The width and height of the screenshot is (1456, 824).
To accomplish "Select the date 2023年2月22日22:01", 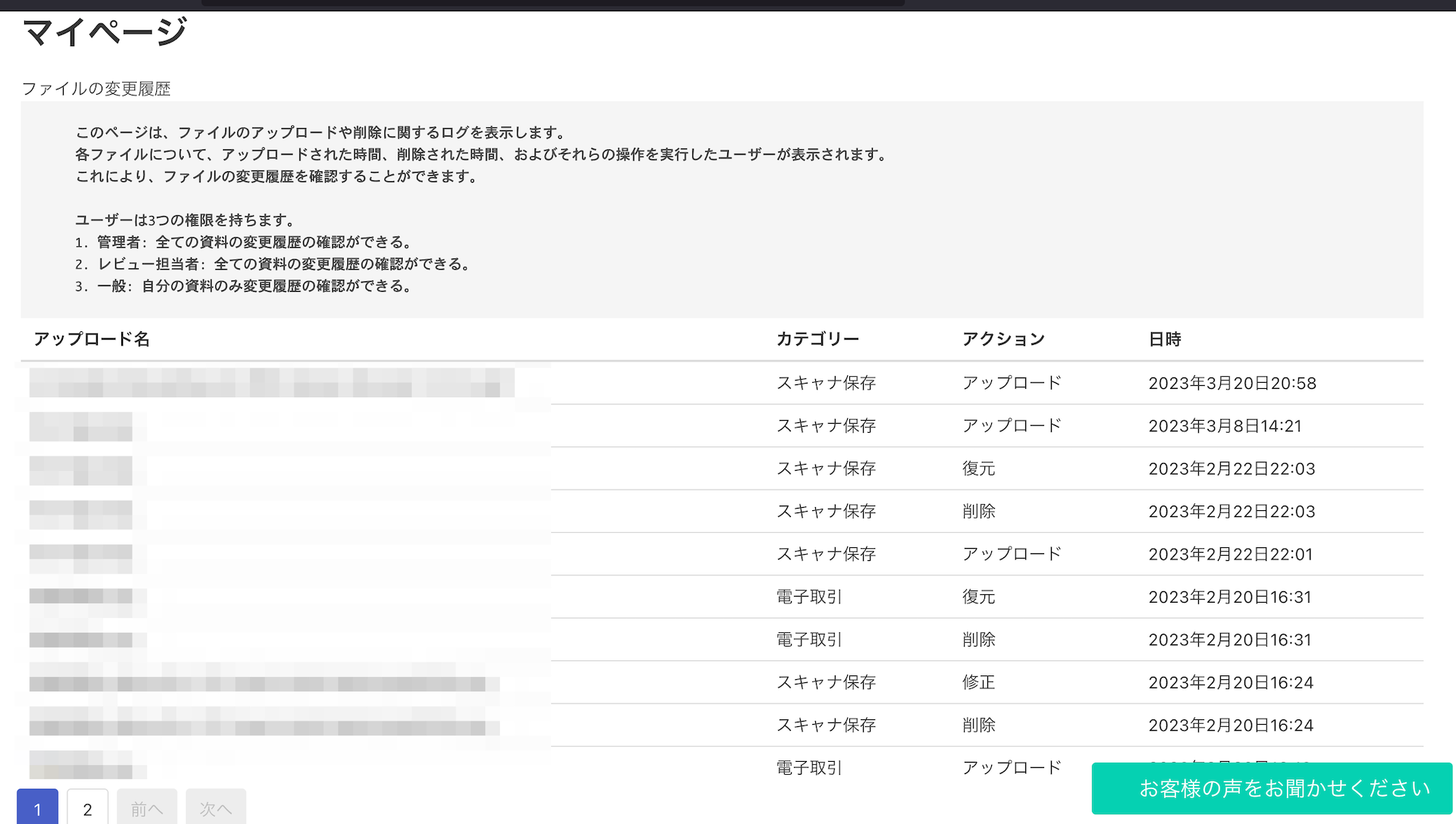I will (1230, 554).
